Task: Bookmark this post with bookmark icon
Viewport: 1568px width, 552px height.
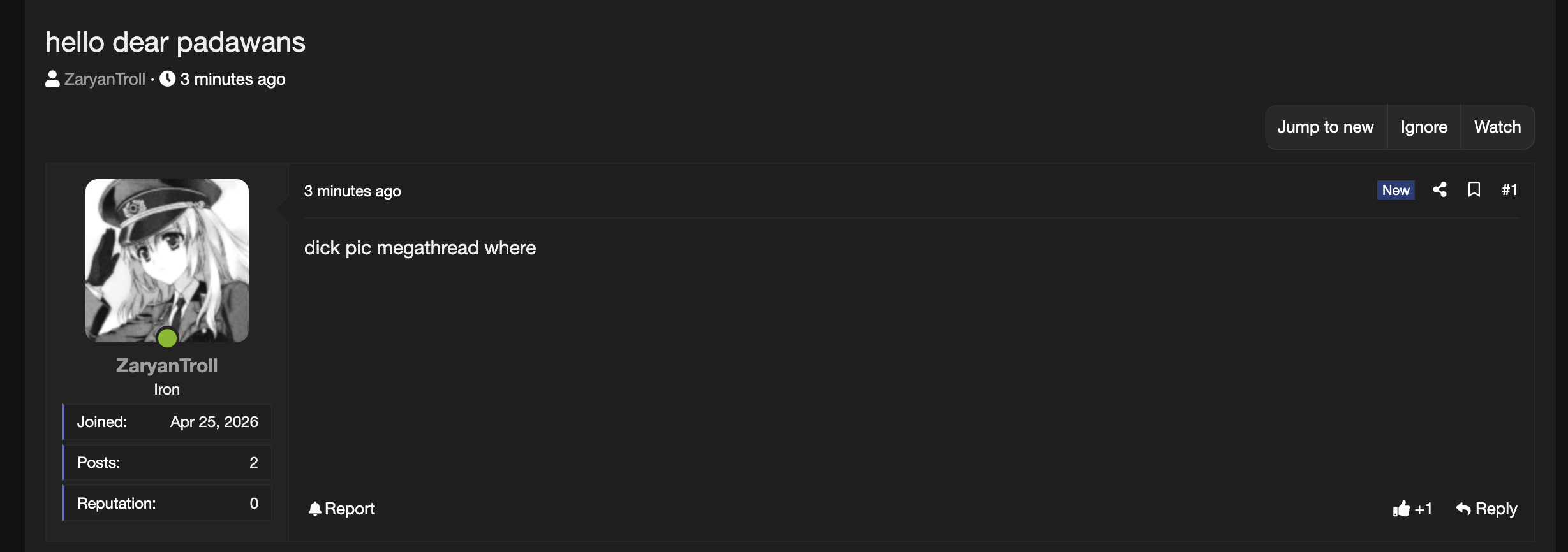Action: coord(1474,190)
